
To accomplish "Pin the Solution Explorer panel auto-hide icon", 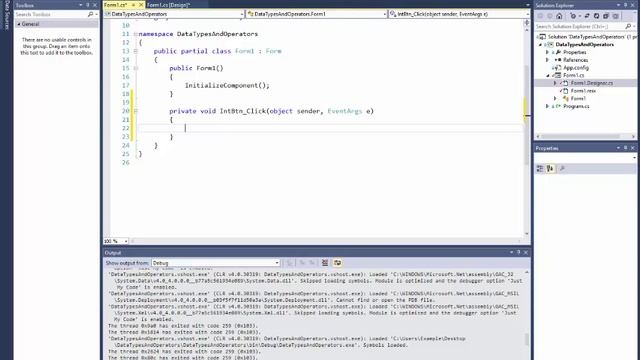I will [x=625, y=5].
